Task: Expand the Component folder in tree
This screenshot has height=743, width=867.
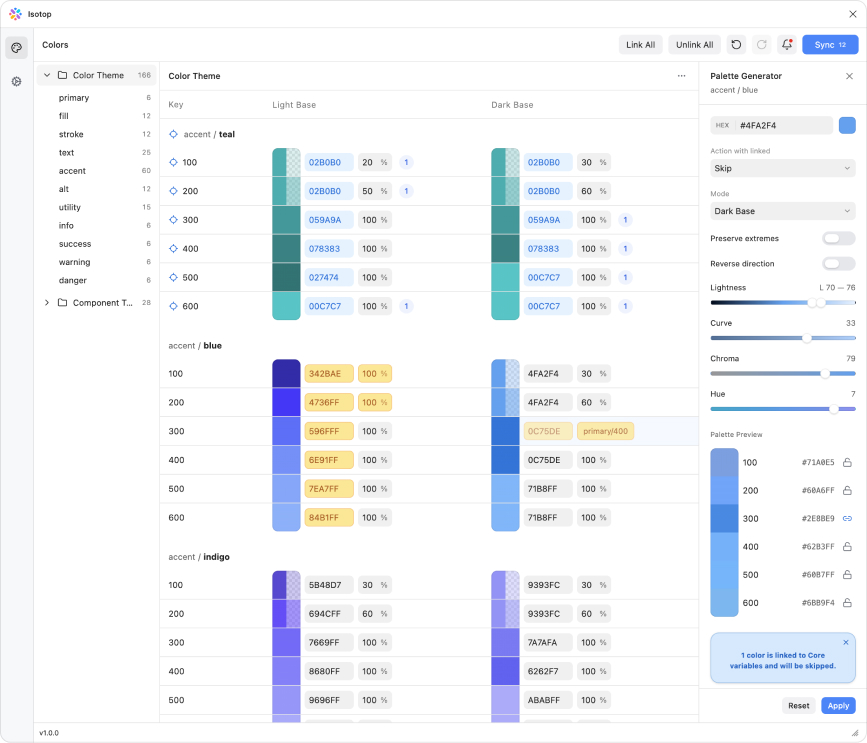Action: point(46,303)
